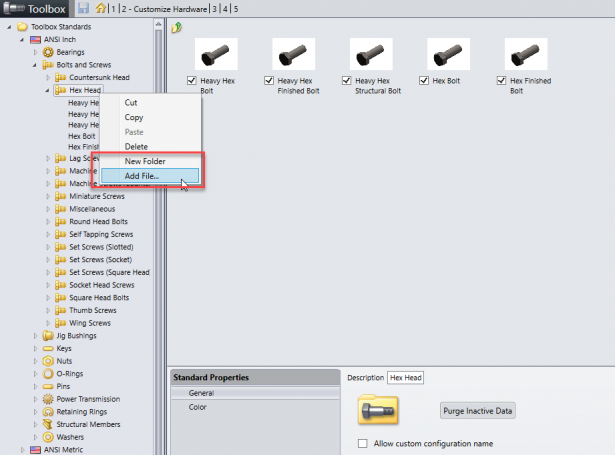Click scroll-up arrow of tree scrollbar

[x=158, y=24]
